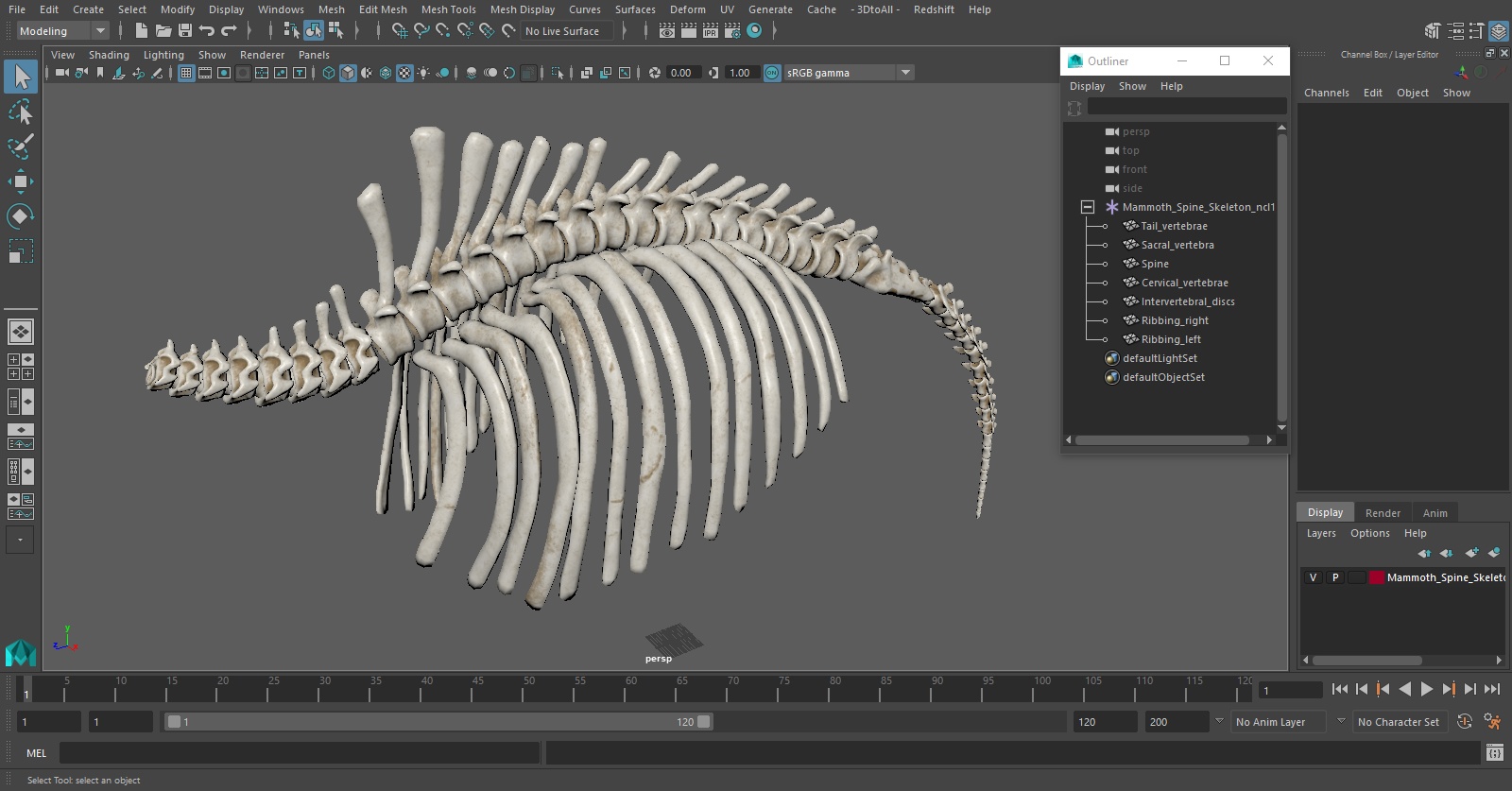Enable snap to grid icon
The width and height of the screenshot is (1512, 791).
pyautogui.click(x=400, y=31)
